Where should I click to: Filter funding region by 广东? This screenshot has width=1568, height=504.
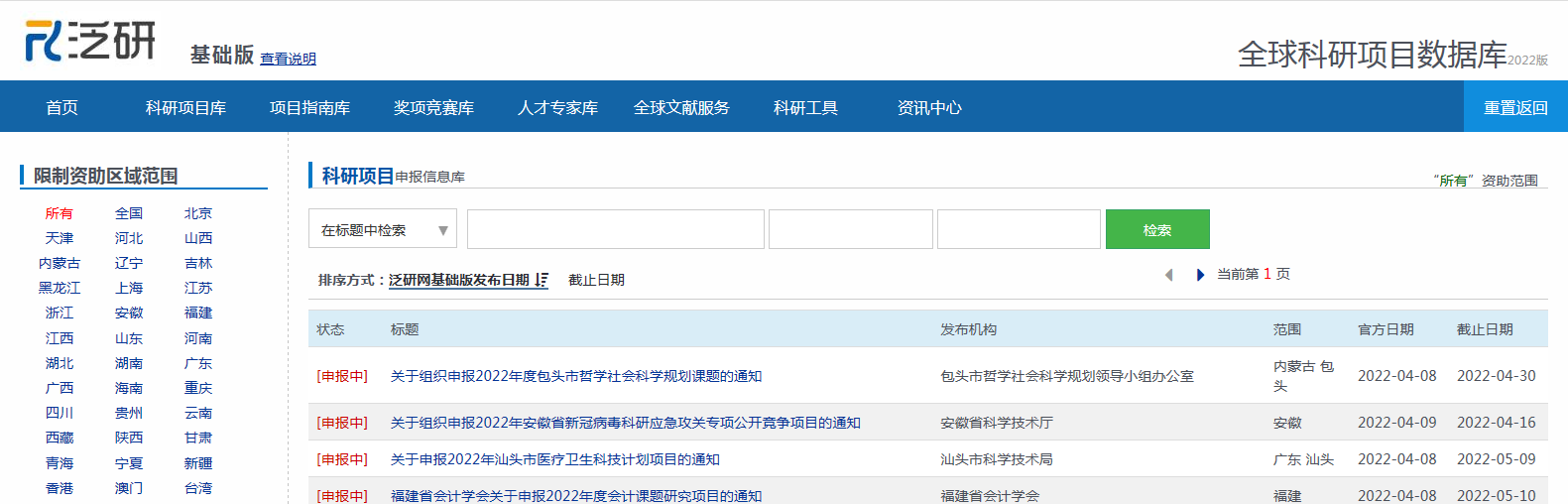tap(197, 363)
